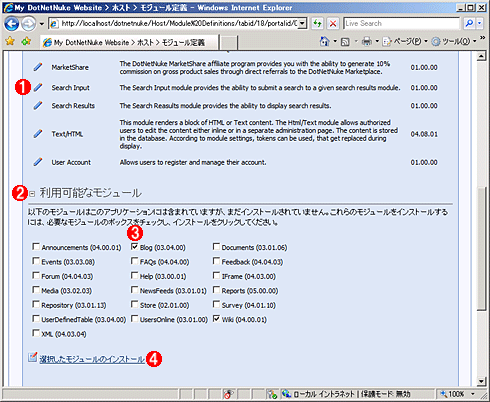The width and height of the screenshot is (490, 402).
Task: Enable the FAQs module checkbox
Action: (x=134, y=261)
